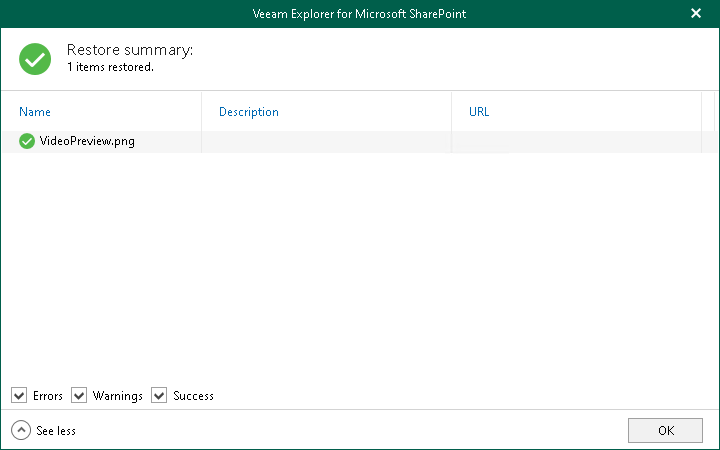Viewport: 720px width, 450px height.
Task: Select the VideoPreview.png file name
Action: (x=87, y=141)
